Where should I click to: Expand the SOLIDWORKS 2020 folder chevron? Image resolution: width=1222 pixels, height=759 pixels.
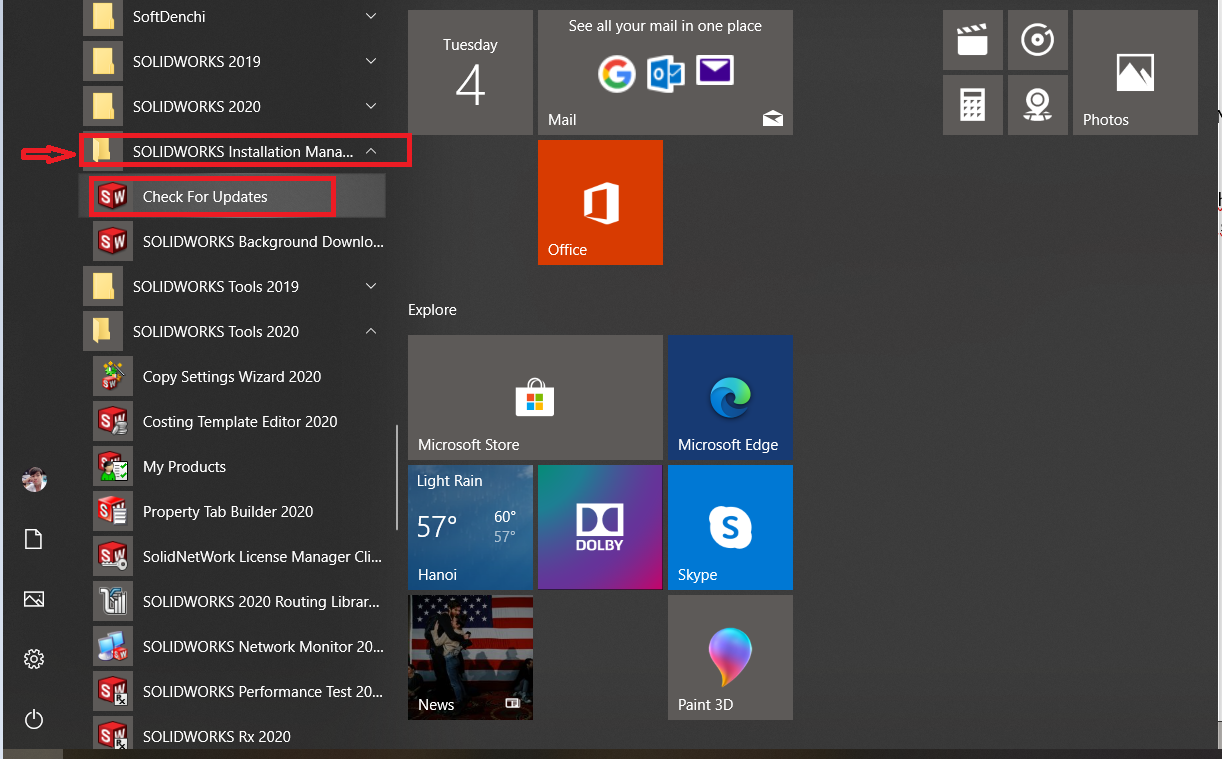(x=371, y=106)
